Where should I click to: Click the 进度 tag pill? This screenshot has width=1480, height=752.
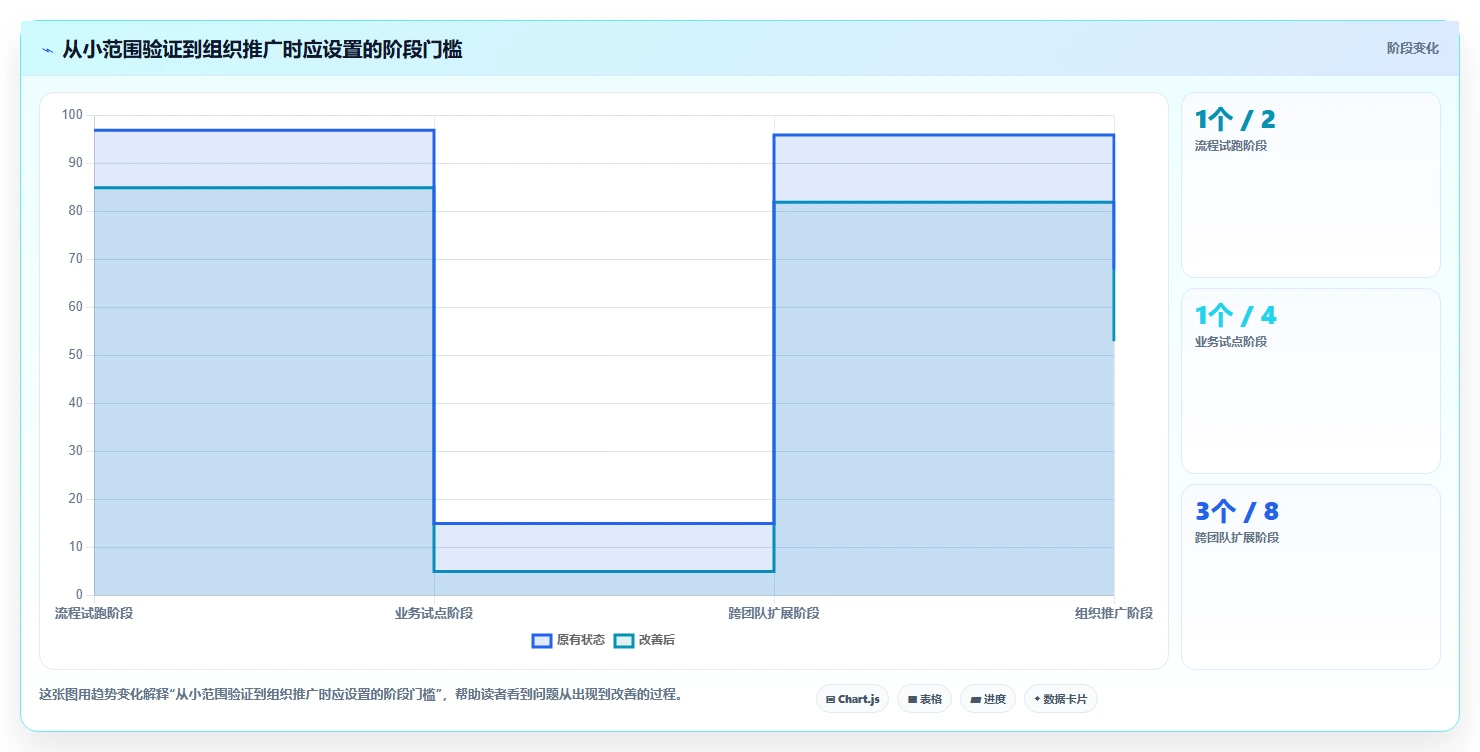click(x=987, y=699)
